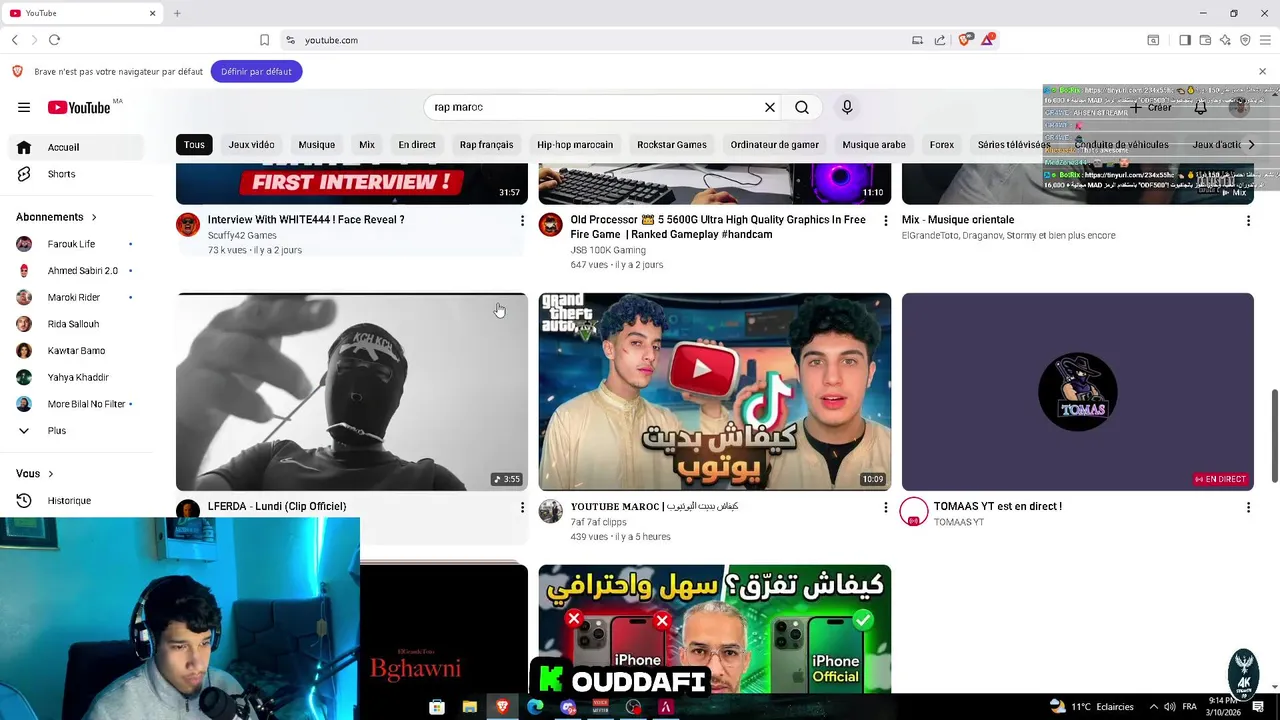The height and width of the screenshot is (720, 1280).
Task: Open the YouTube hamburger guide menu
Action: pyautogui.click(x=24, y=107)
